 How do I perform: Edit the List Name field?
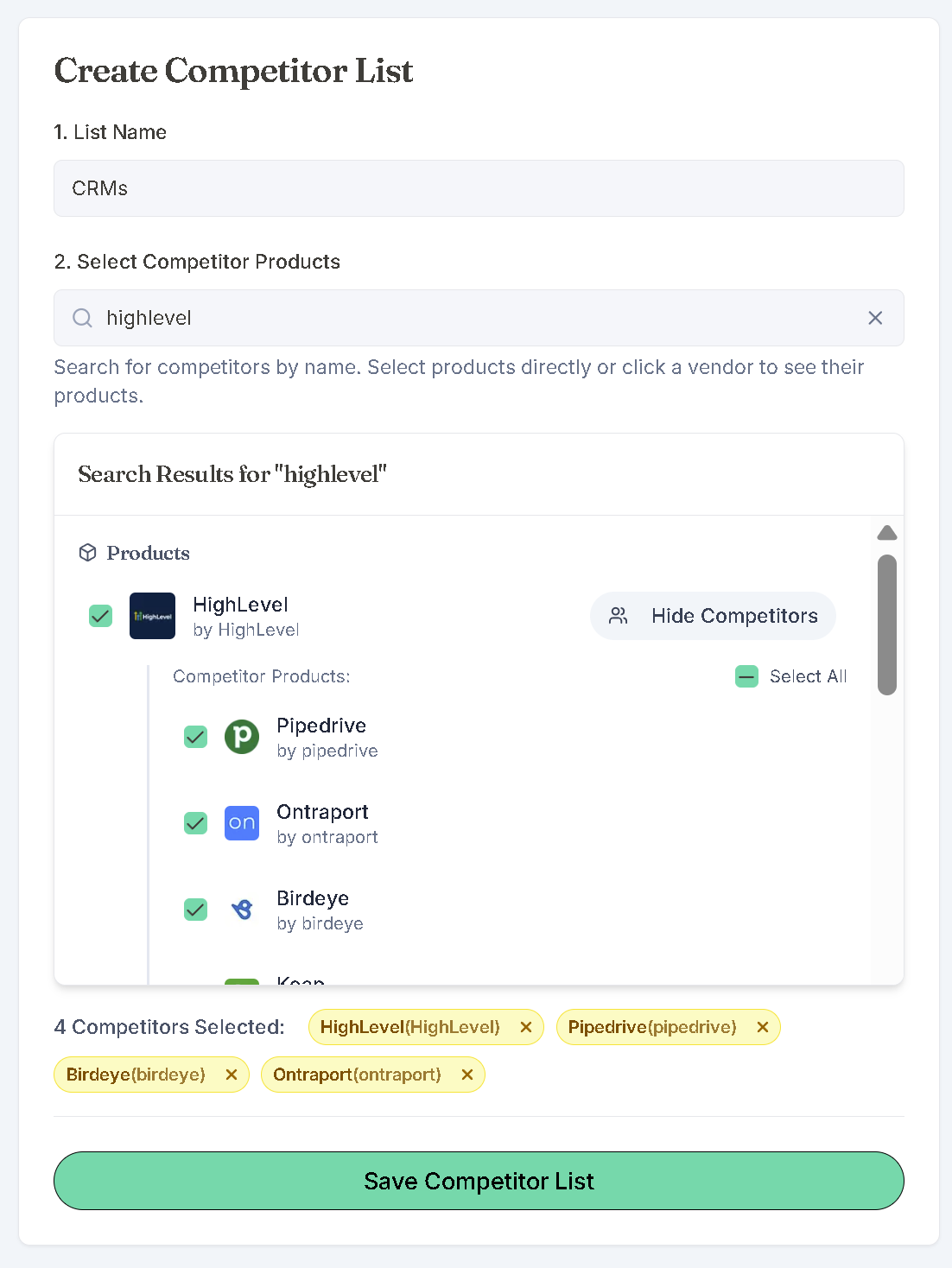pos(479,188)
